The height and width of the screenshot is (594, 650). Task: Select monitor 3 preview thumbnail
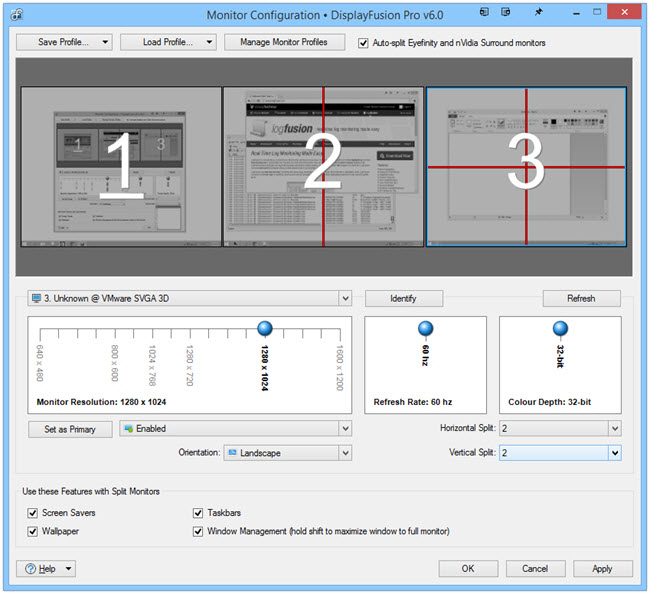click(x=526, y=167)
